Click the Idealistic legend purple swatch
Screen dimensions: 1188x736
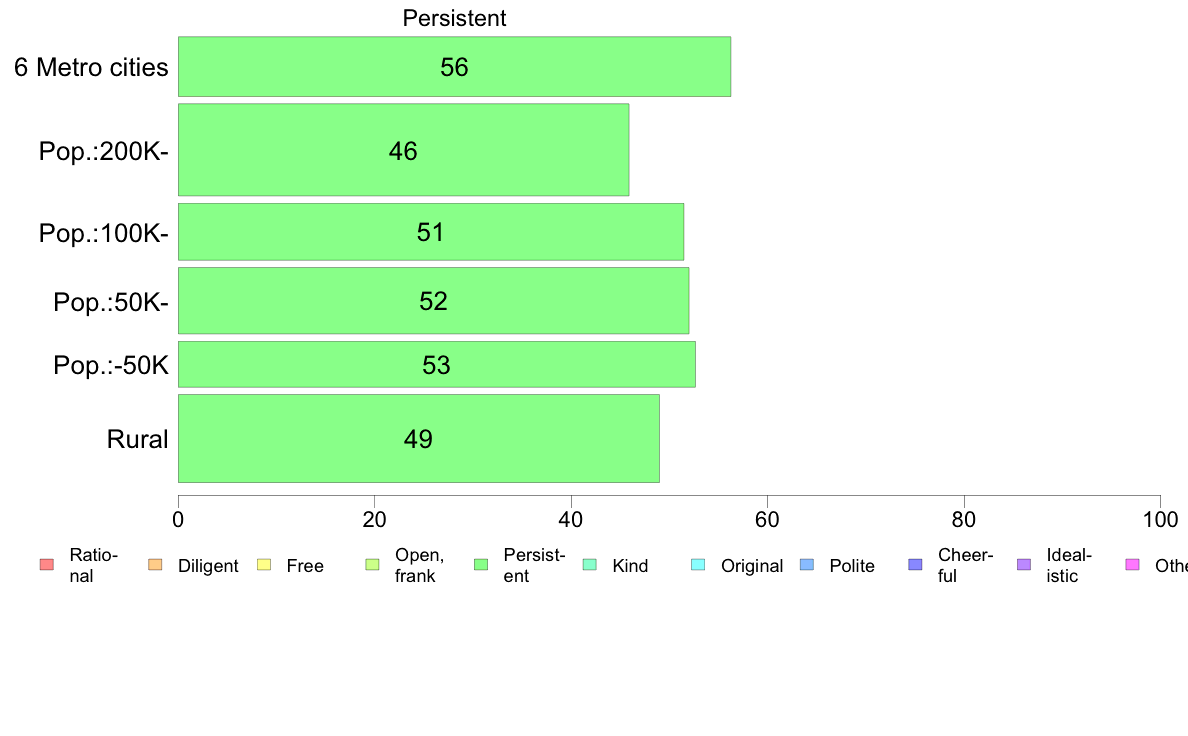(1024, 565)
